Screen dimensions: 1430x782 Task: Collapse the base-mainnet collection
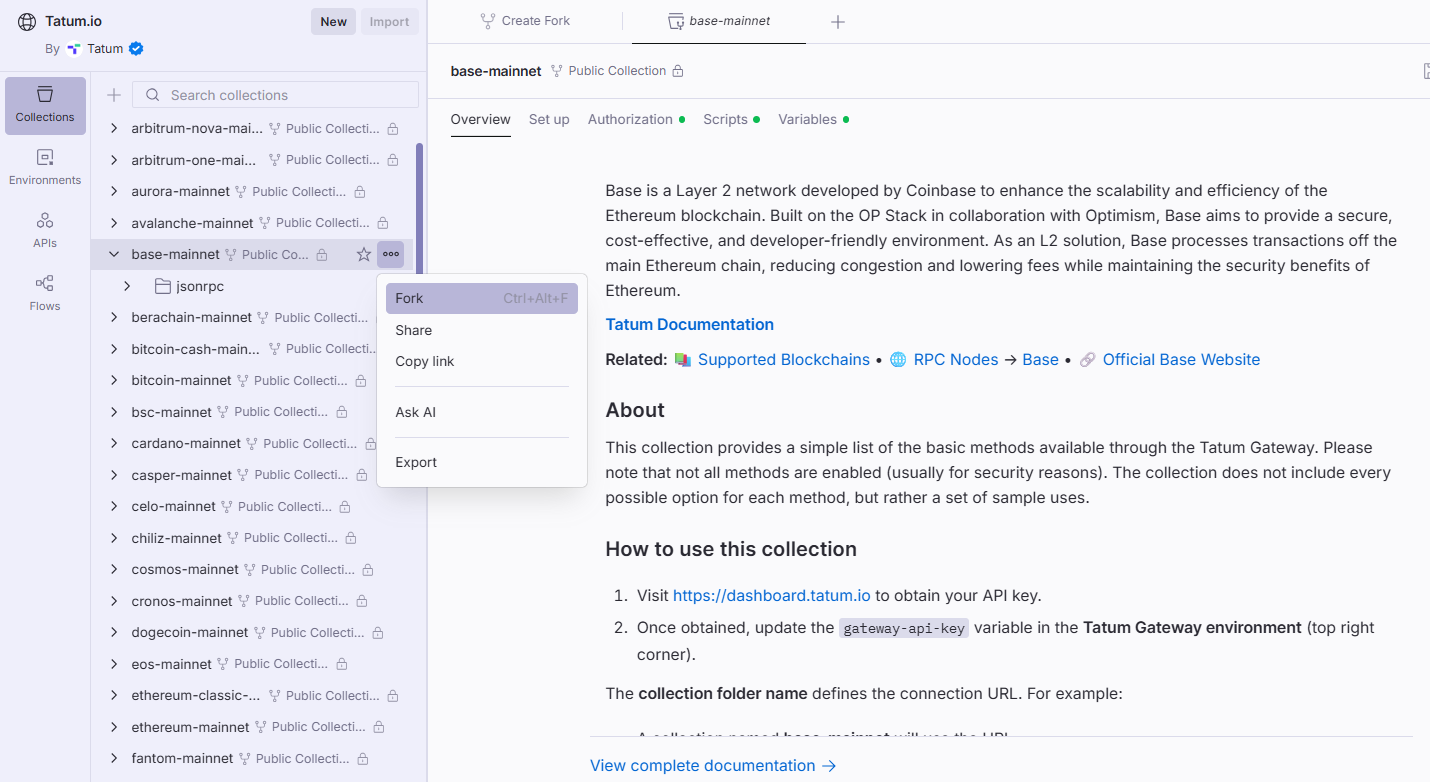(114, 254)
